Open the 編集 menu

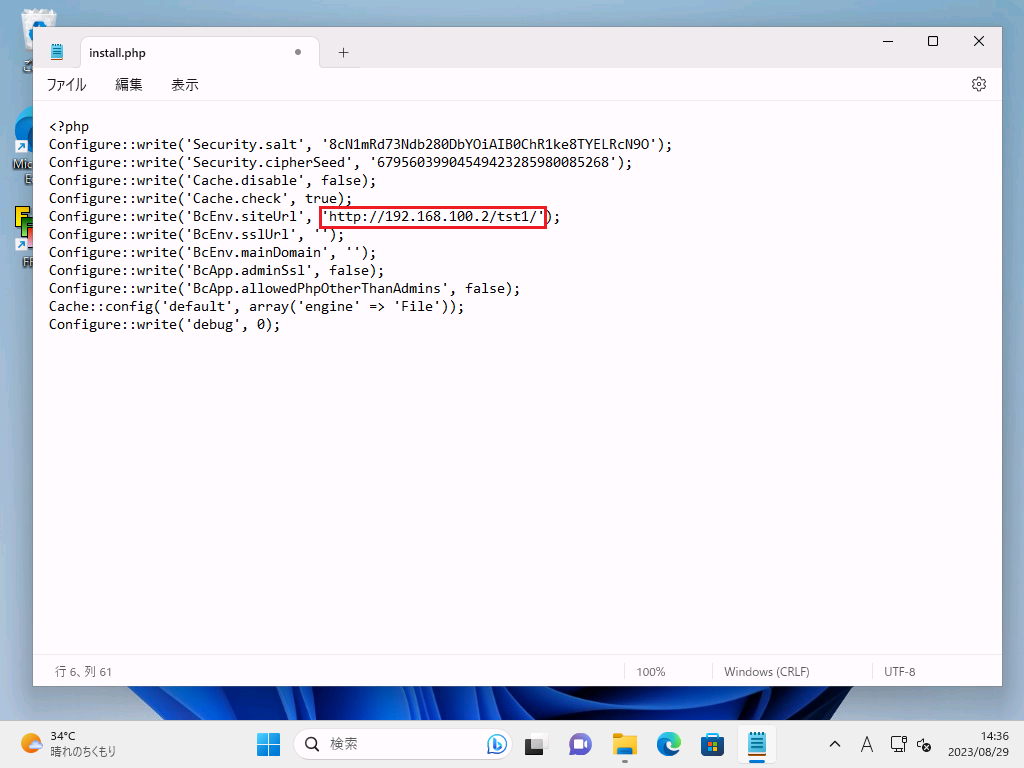point(129,85)
